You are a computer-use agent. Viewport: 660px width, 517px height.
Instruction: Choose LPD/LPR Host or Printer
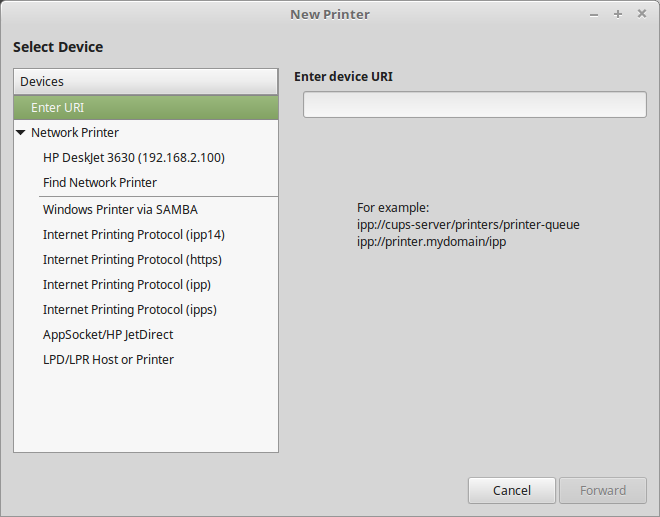108,360
